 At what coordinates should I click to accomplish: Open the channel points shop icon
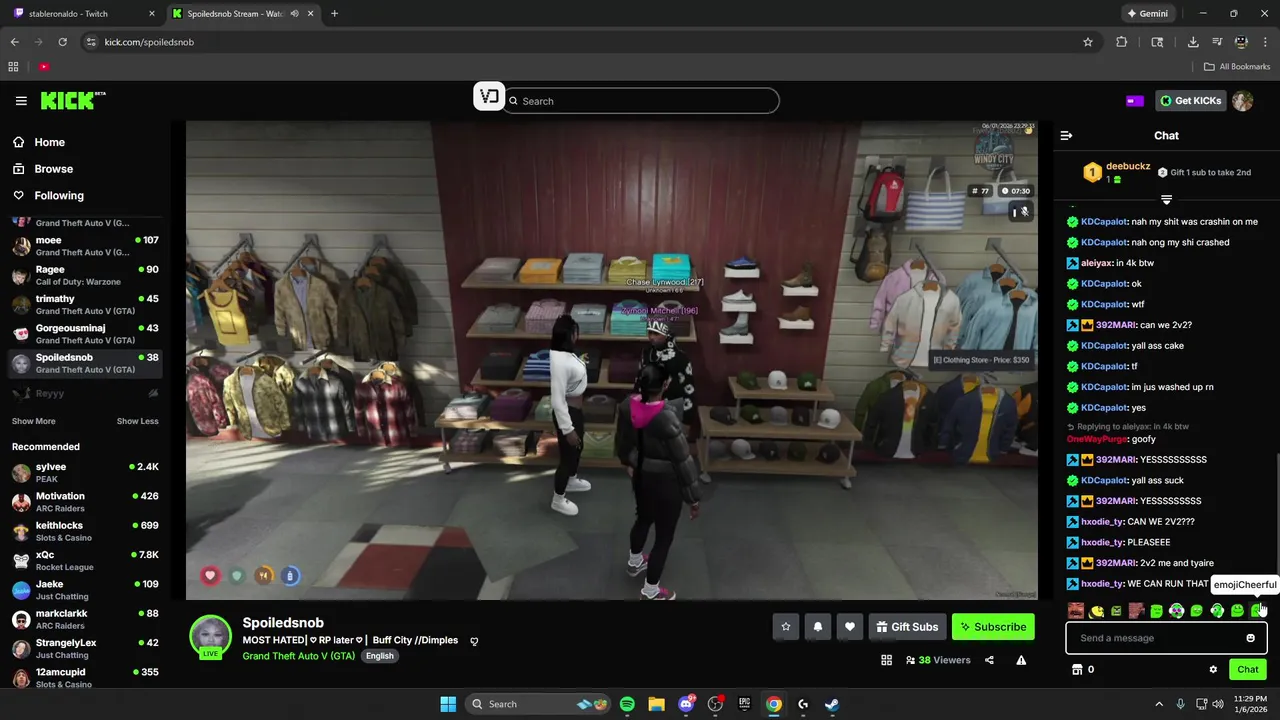[1077, 669]
